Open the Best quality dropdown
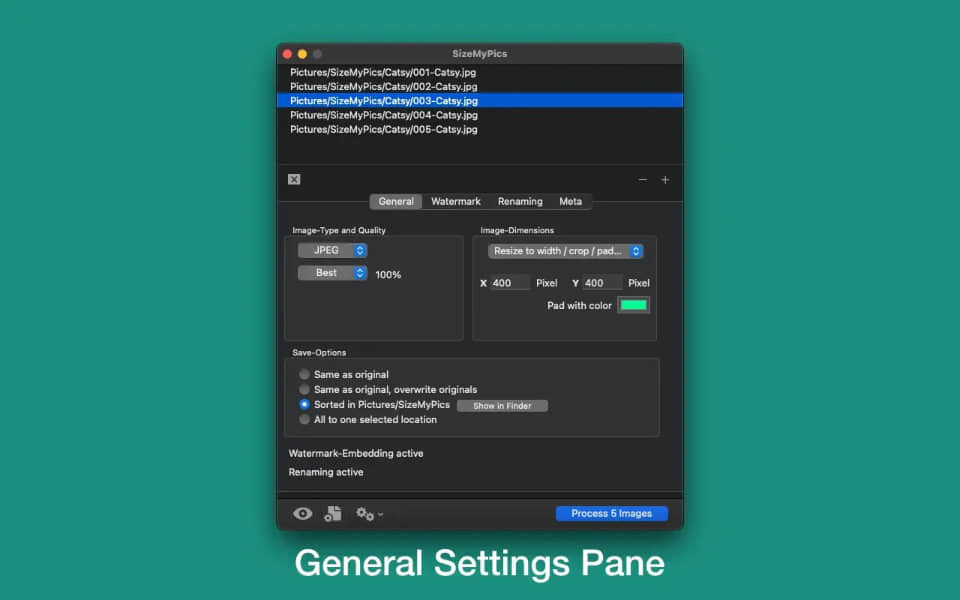This screenshot has width=960, height=600. (x=332, y=272)
